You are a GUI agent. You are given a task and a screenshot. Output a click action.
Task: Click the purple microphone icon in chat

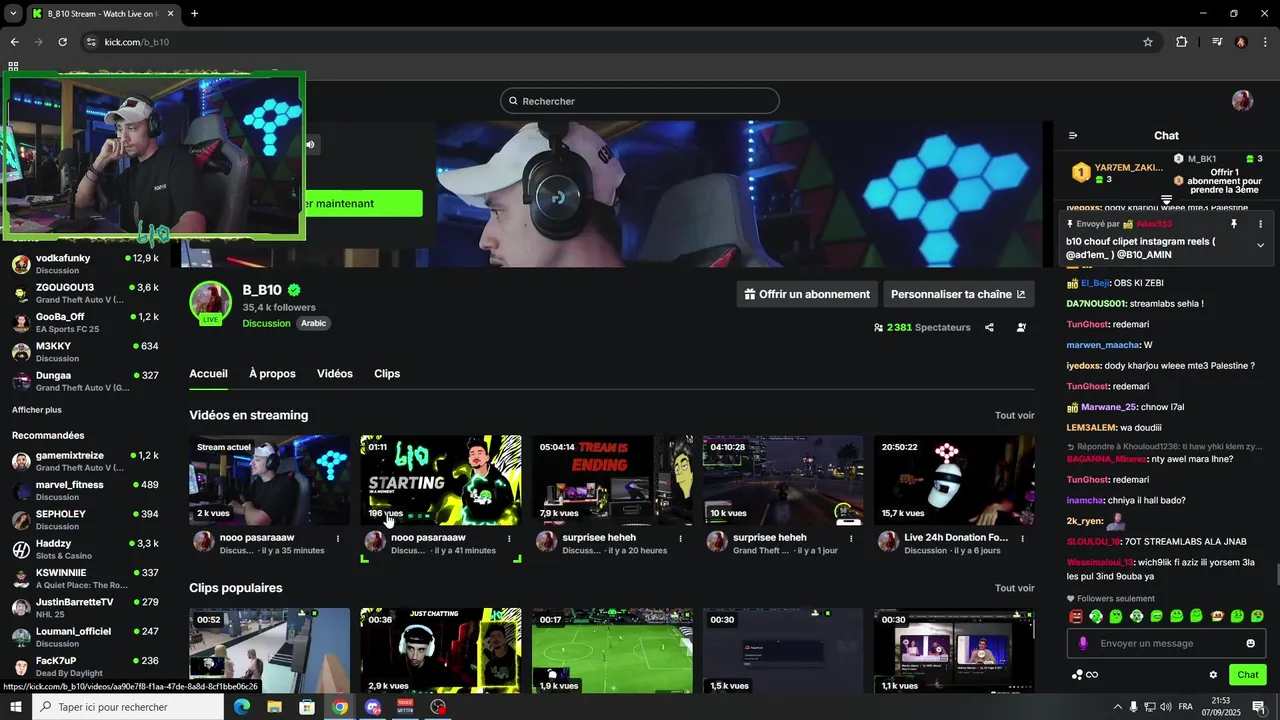tap(1083, 643)
